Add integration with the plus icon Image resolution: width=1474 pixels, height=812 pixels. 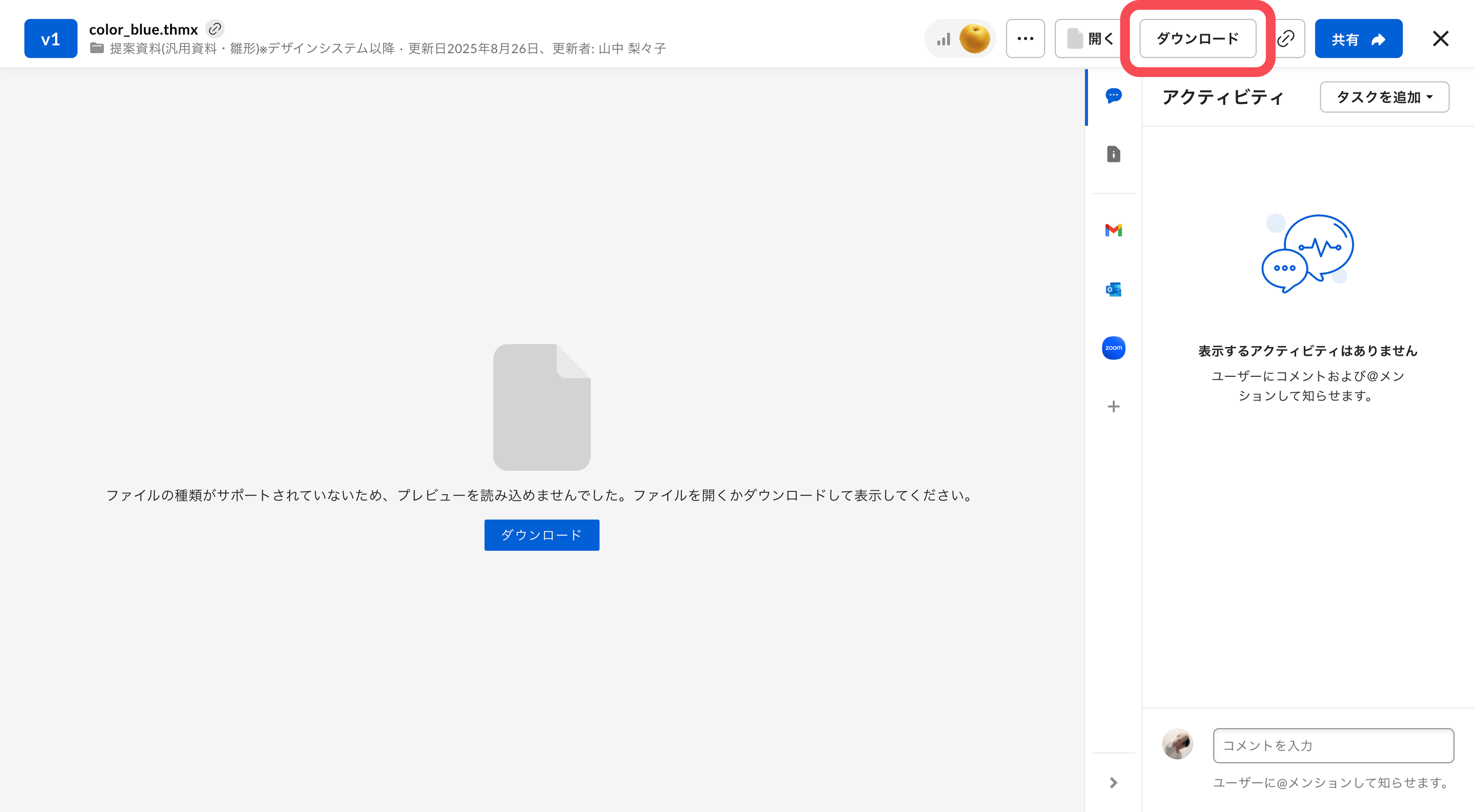pyautogui.click(x=1113, y=407)
